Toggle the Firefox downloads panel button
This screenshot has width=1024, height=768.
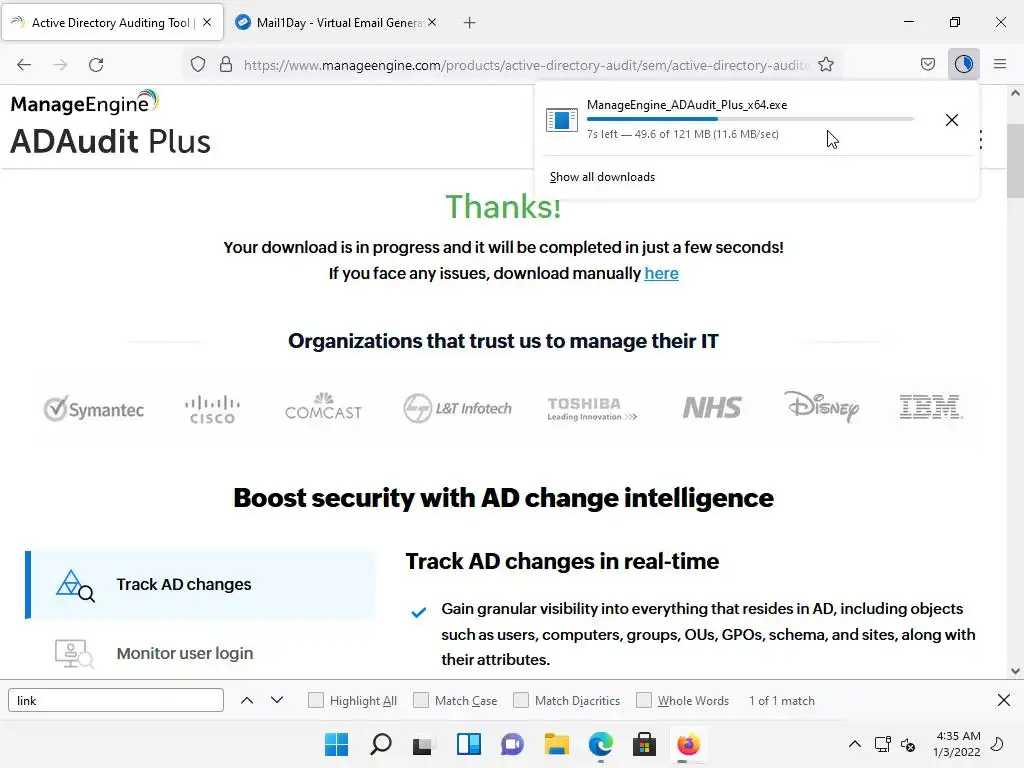pos(964,65)
